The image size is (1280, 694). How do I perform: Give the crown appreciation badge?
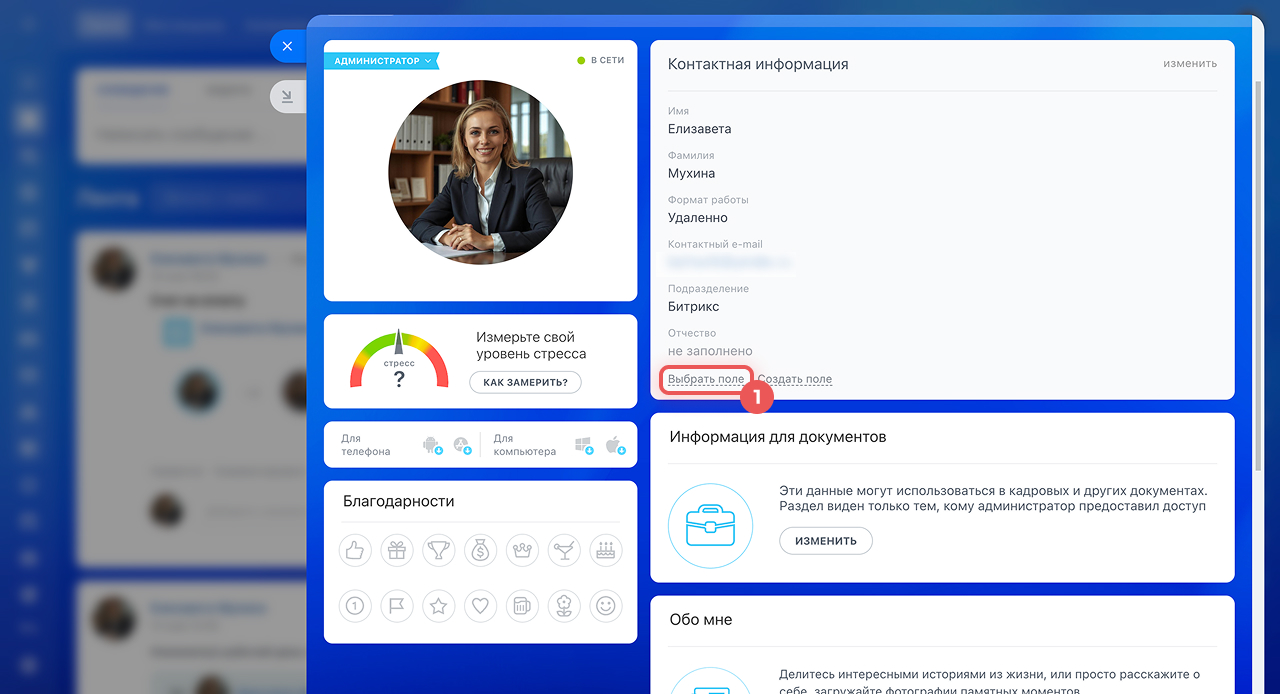tap(522, 550)
